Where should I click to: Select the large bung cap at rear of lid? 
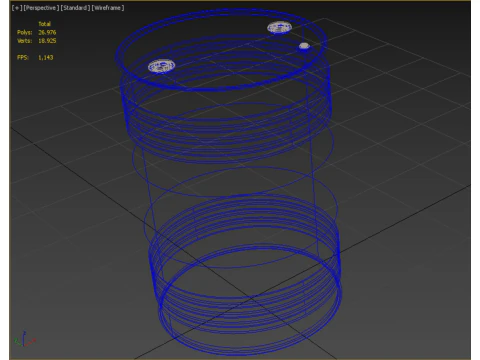[x=279, y=28]
